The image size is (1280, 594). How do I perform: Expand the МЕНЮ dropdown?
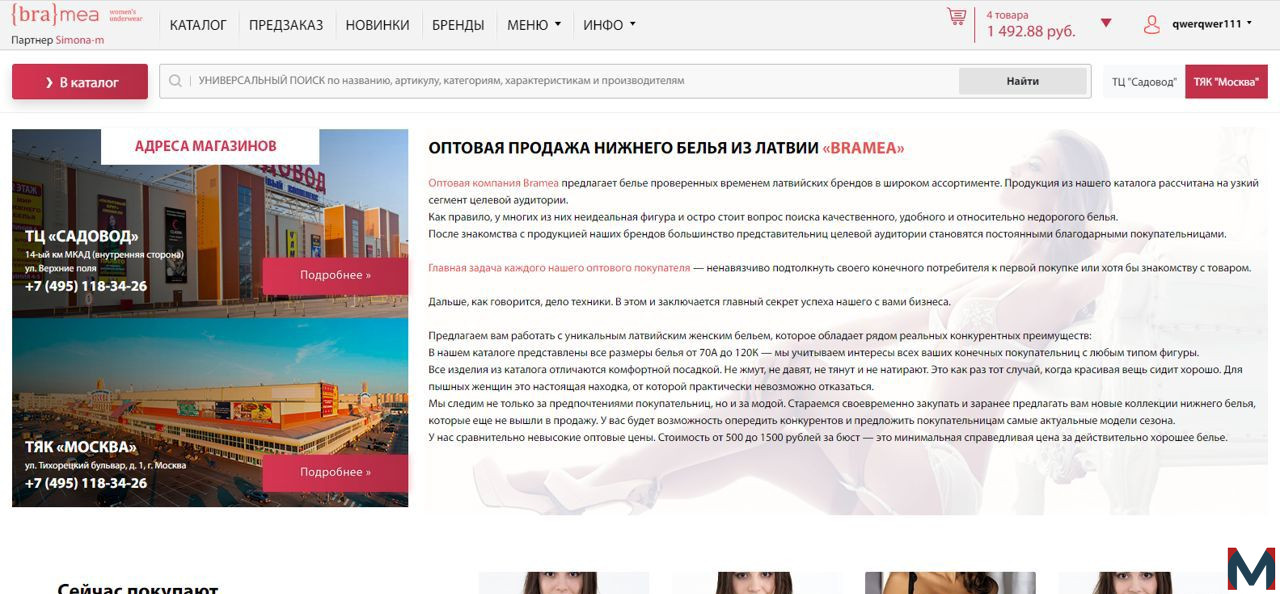[x=534, y=25]
